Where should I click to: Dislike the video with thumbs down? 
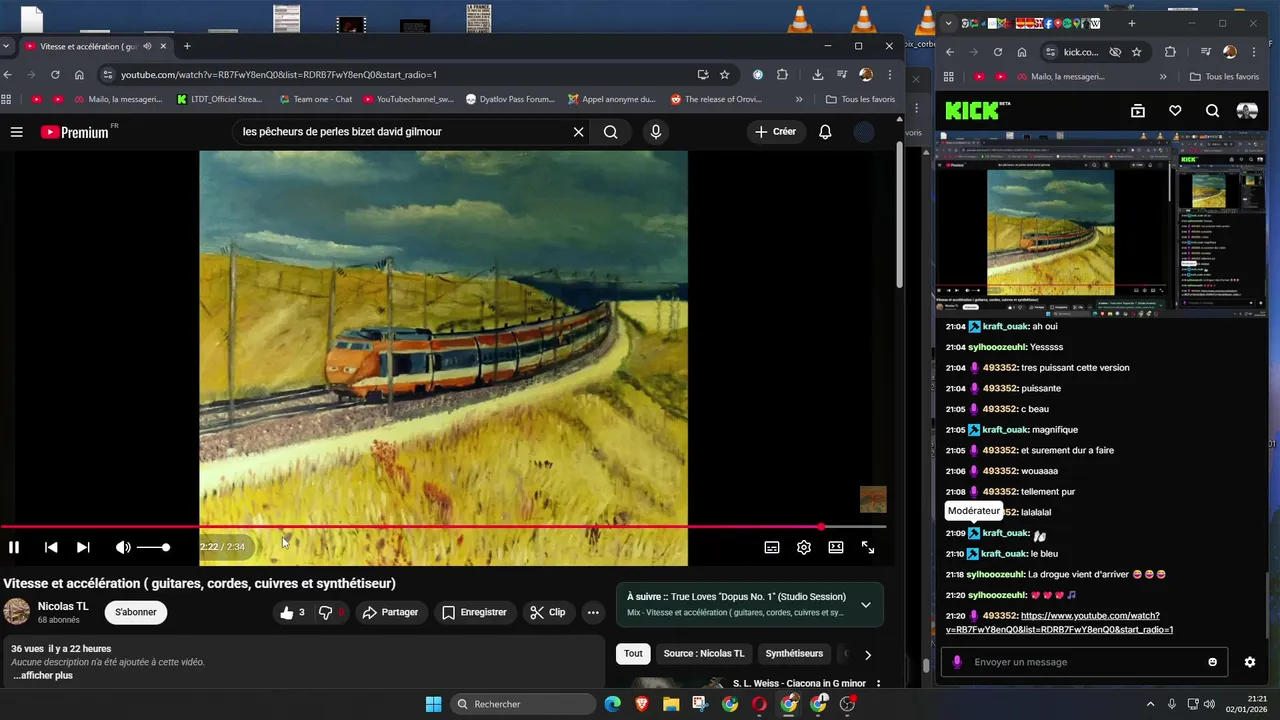point(330,612)
